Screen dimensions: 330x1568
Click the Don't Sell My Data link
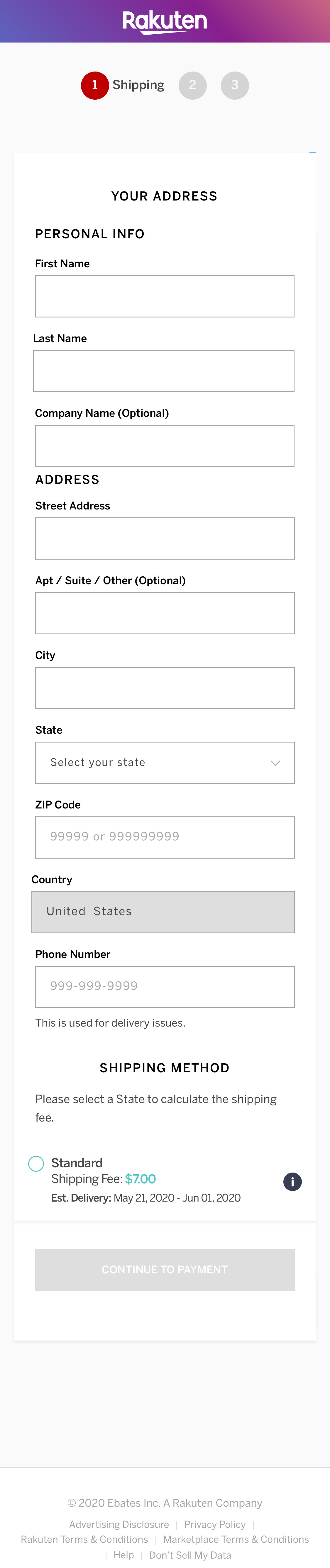(190, 1555)
